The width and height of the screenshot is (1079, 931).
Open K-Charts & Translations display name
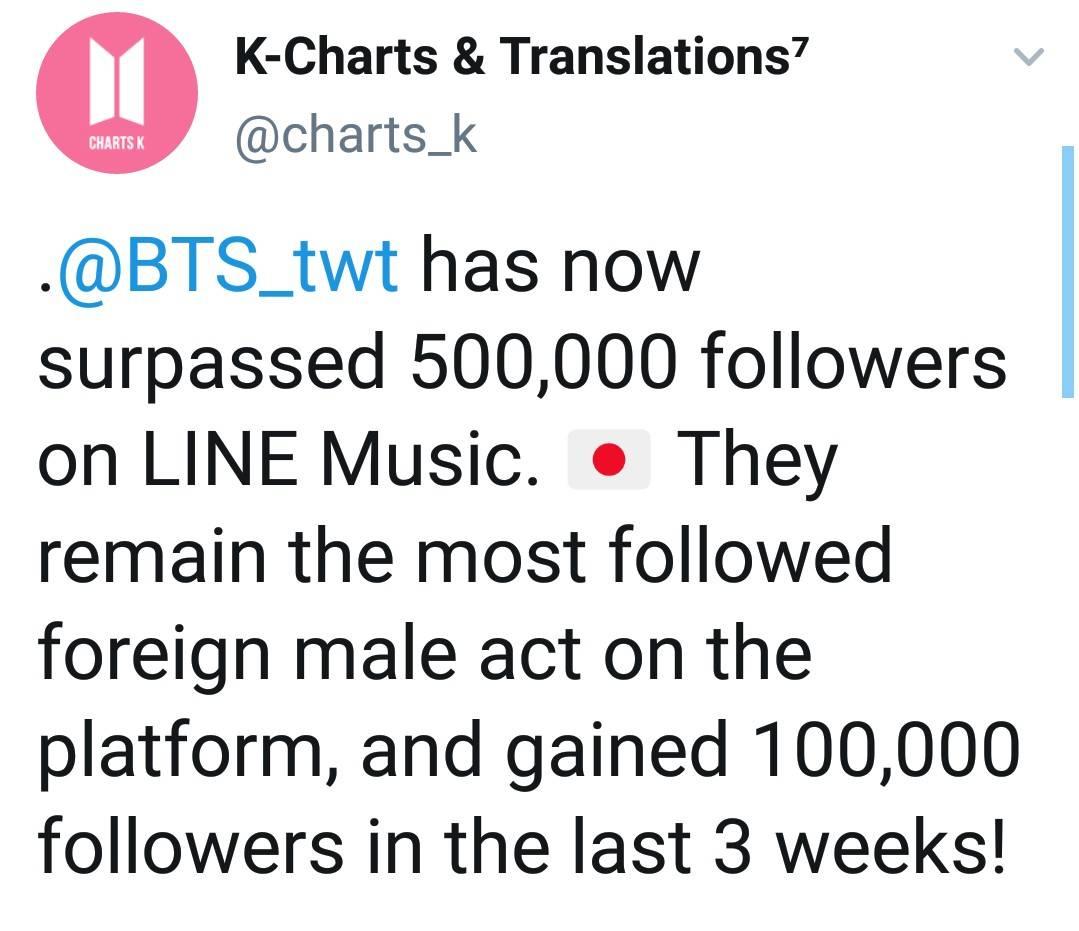tap(511, 56)
